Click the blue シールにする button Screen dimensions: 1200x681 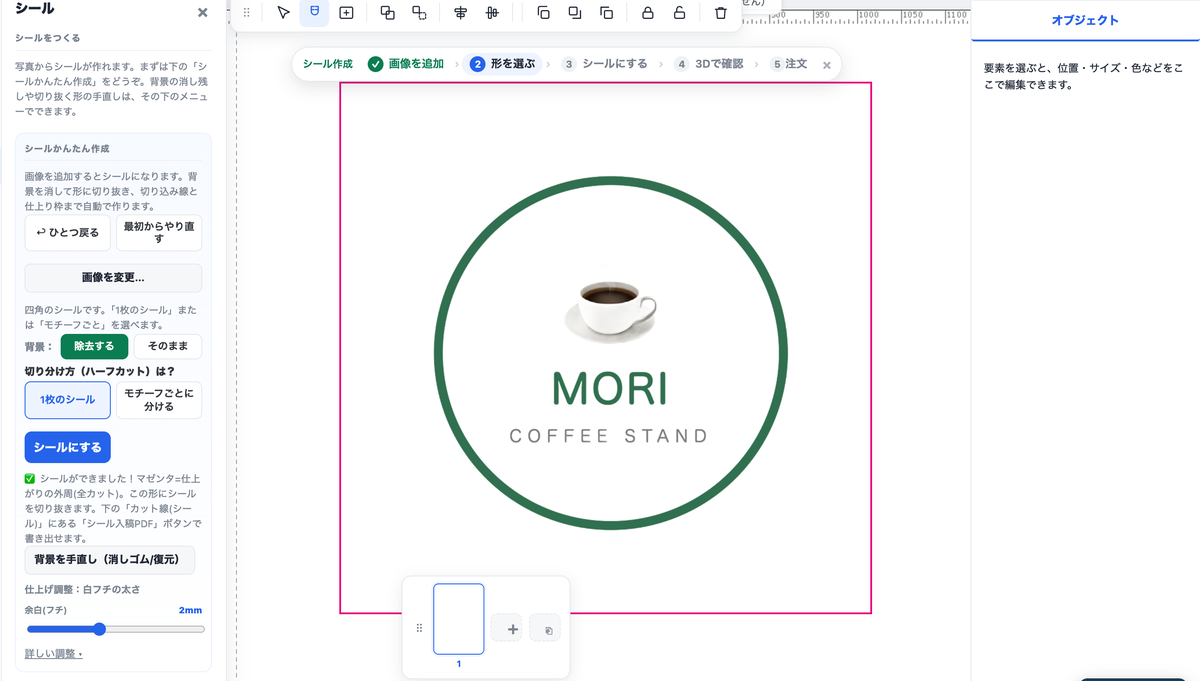68,447
